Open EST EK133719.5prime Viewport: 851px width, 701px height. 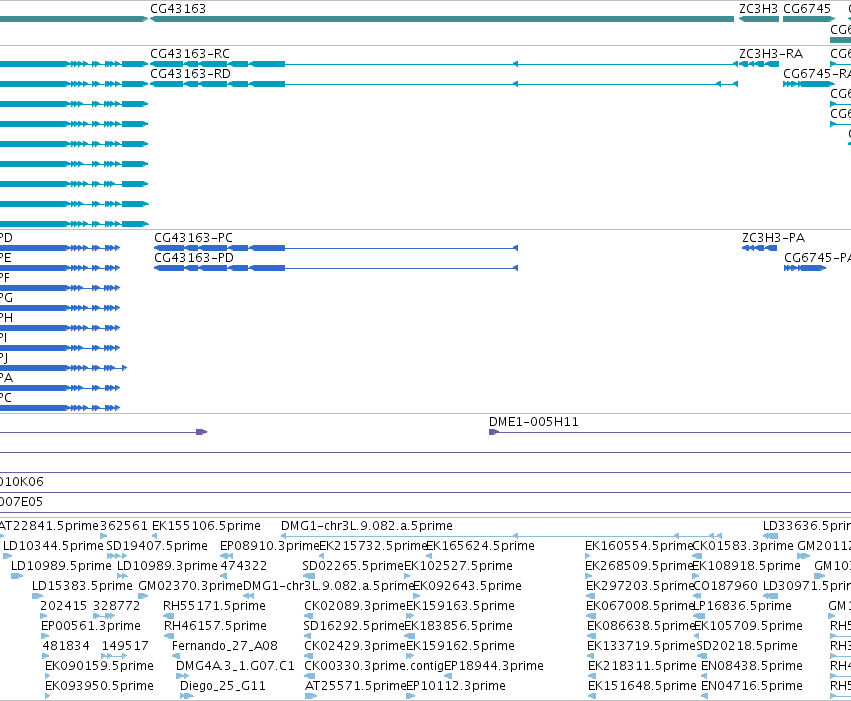point(642,646)
